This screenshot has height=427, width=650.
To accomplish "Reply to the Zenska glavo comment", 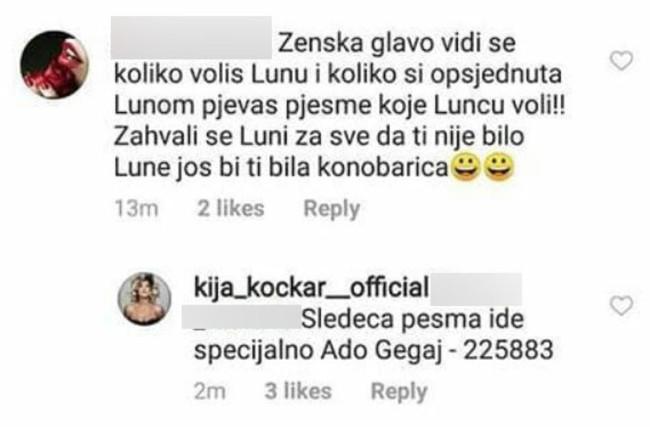I will (332, 209).
